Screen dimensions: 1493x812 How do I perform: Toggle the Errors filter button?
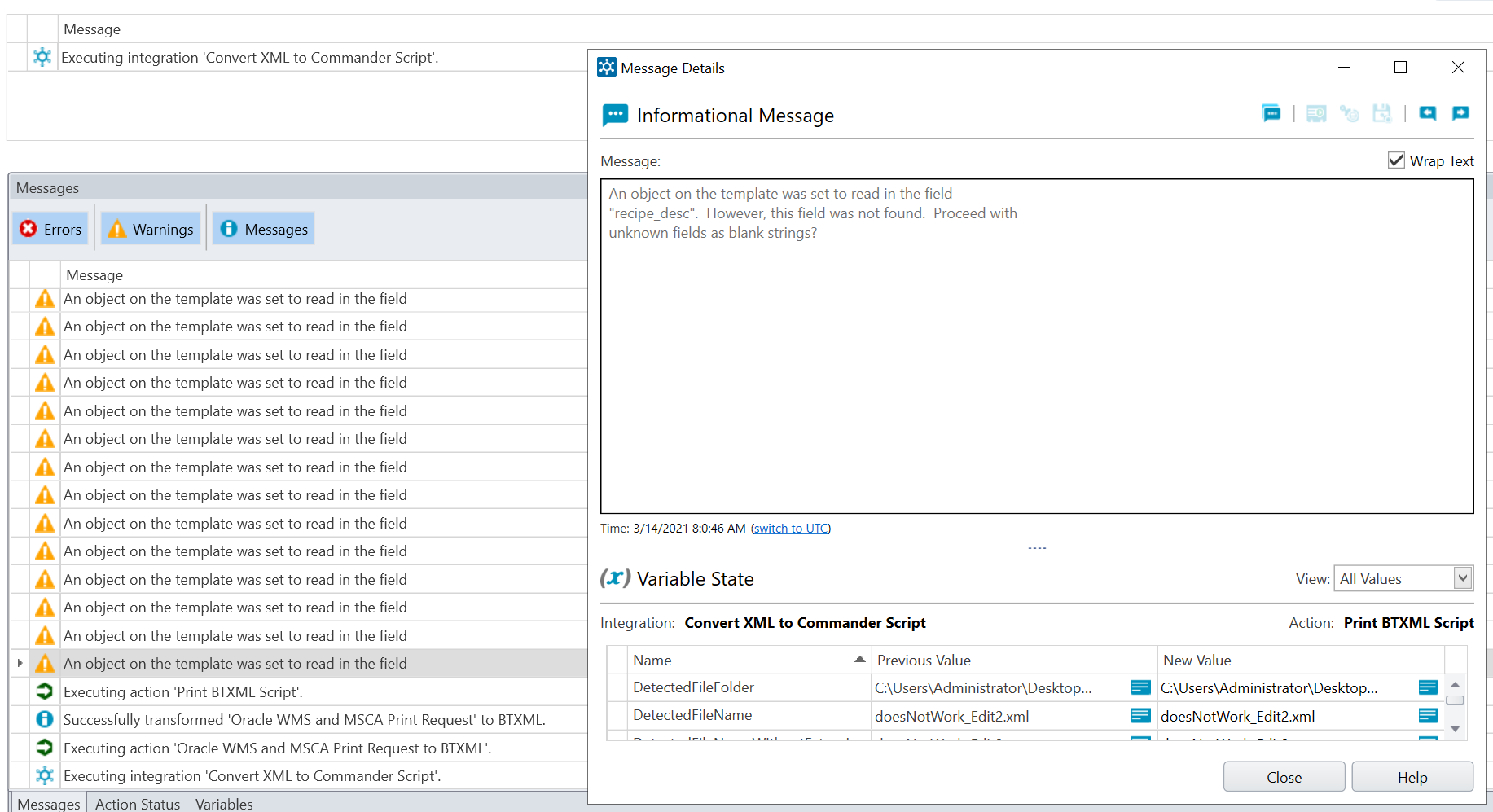click(50, 229)
